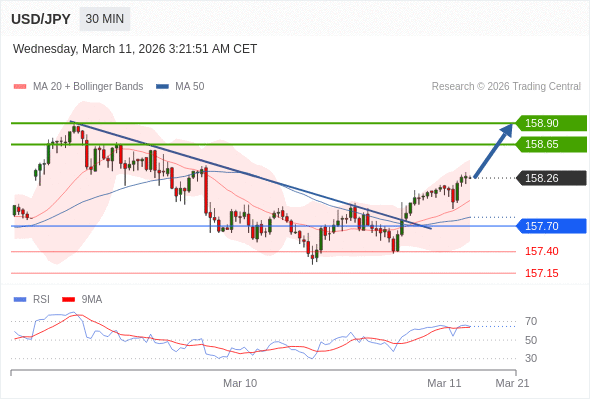
Task: Click the MA 20 + Bollinger Bands label
Action: 88,87
